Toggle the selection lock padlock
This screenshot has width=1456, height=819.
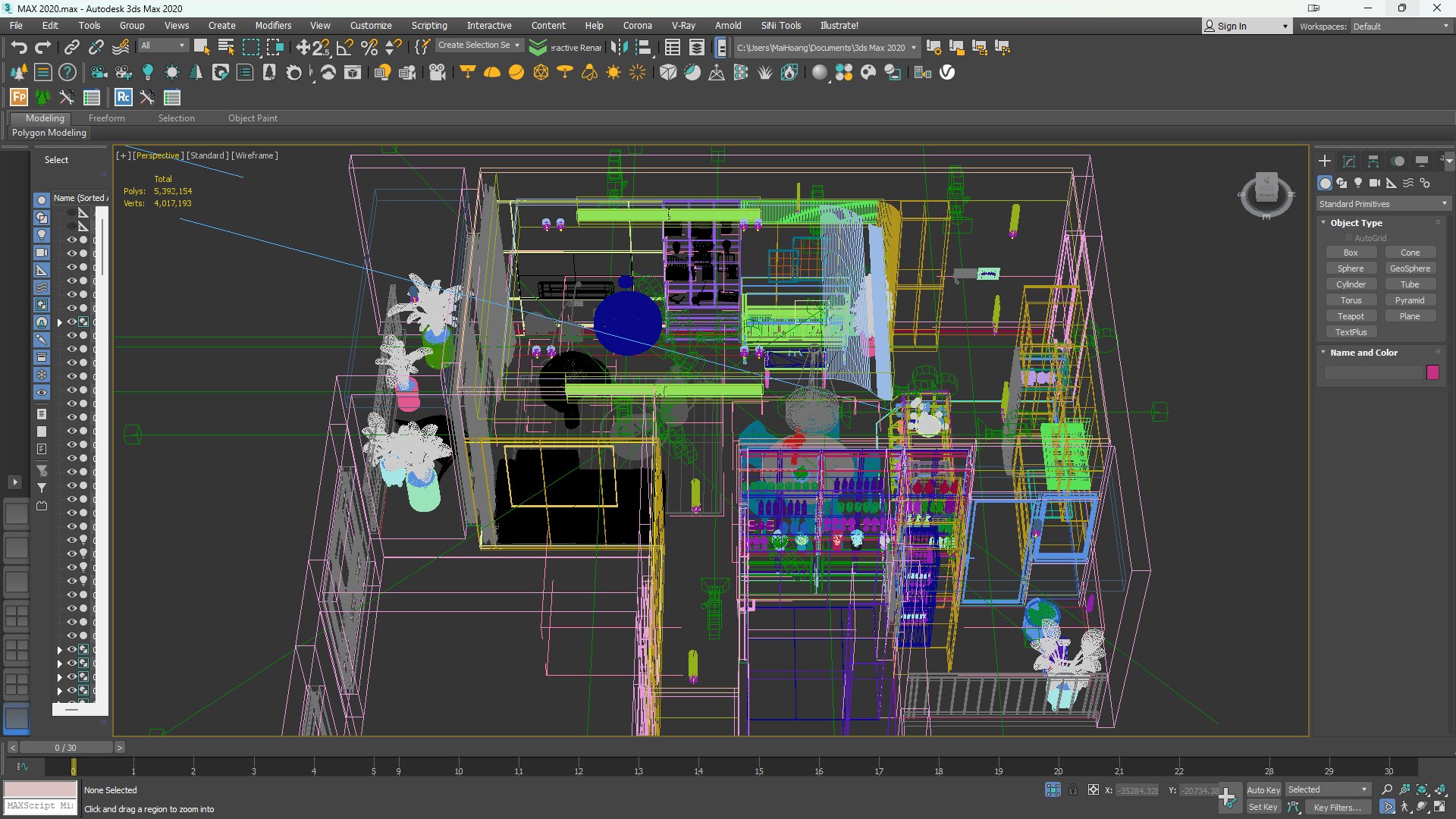pyautogui.click(x=1073, y=789)
